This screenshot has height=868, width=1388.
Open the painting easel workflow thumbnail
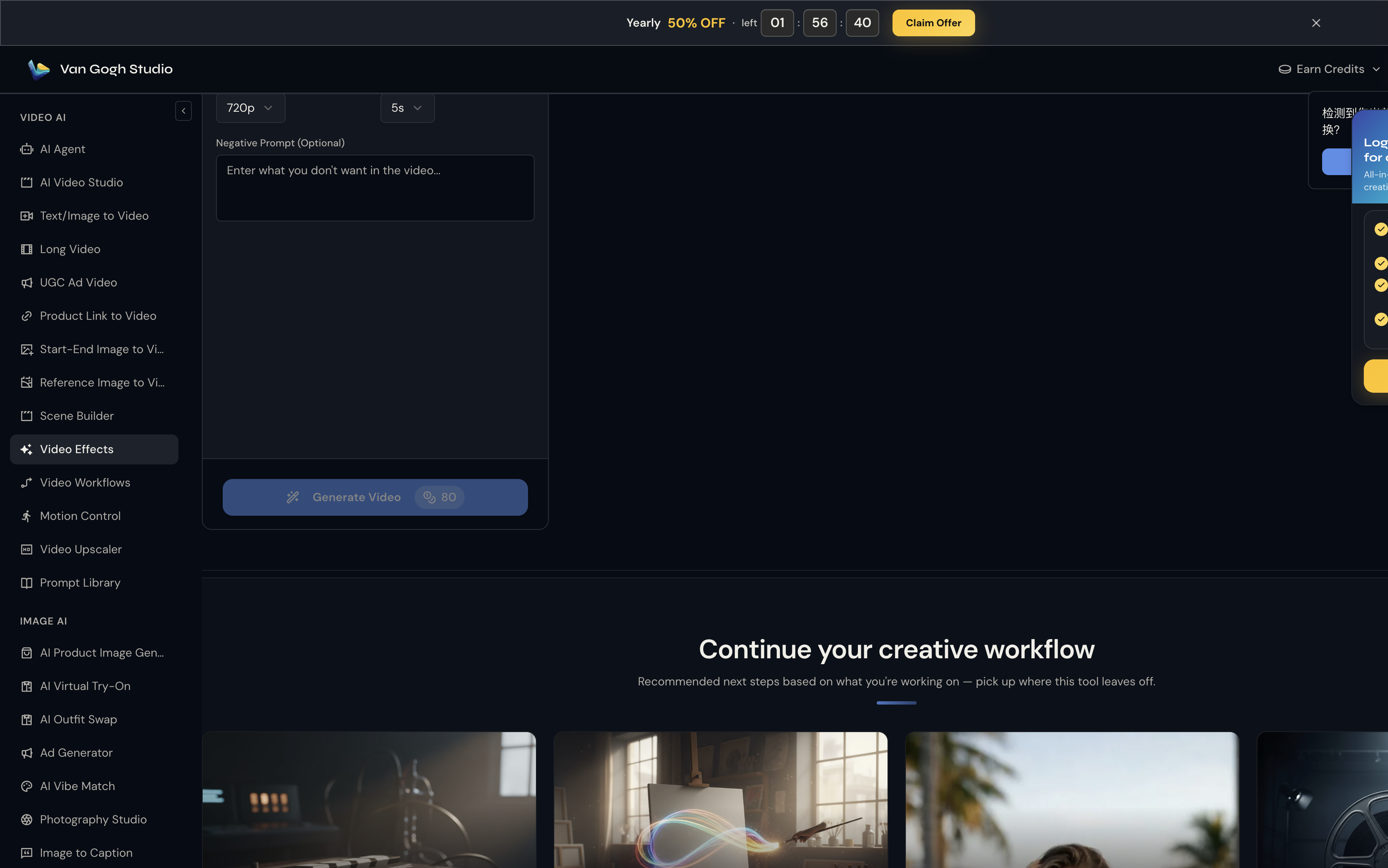pyautogui.click(x=720, y=800)
